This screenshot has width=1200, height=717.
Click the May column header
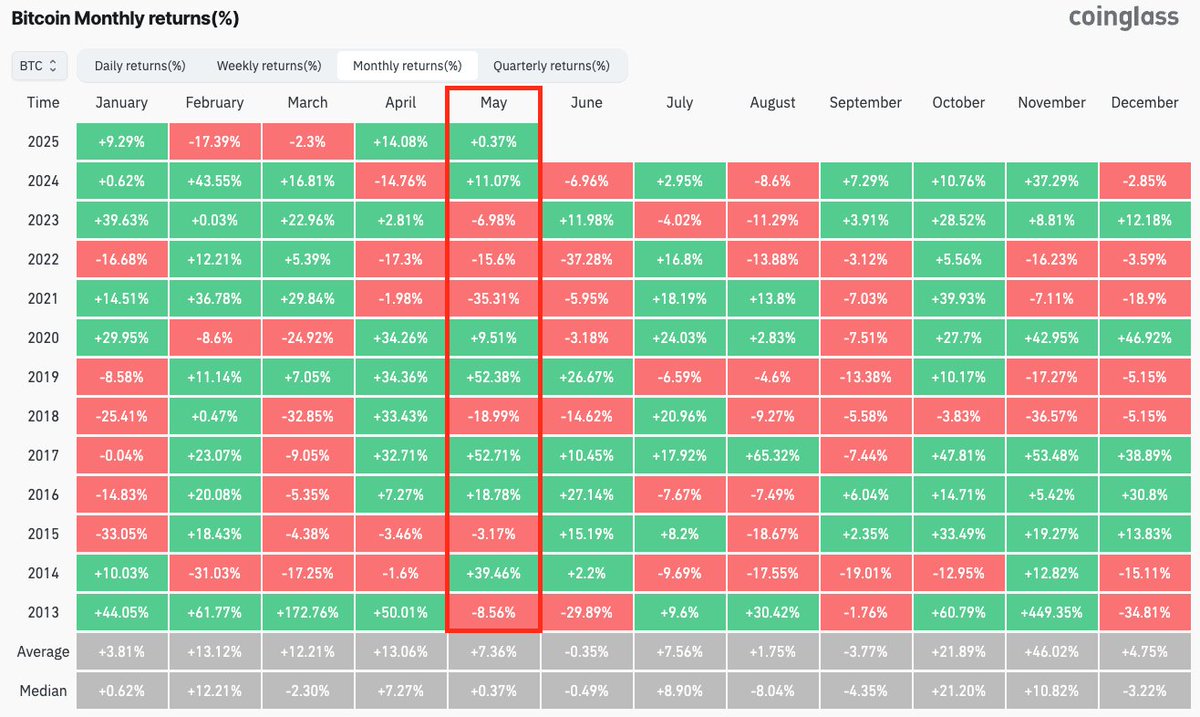tap(493, 102)
